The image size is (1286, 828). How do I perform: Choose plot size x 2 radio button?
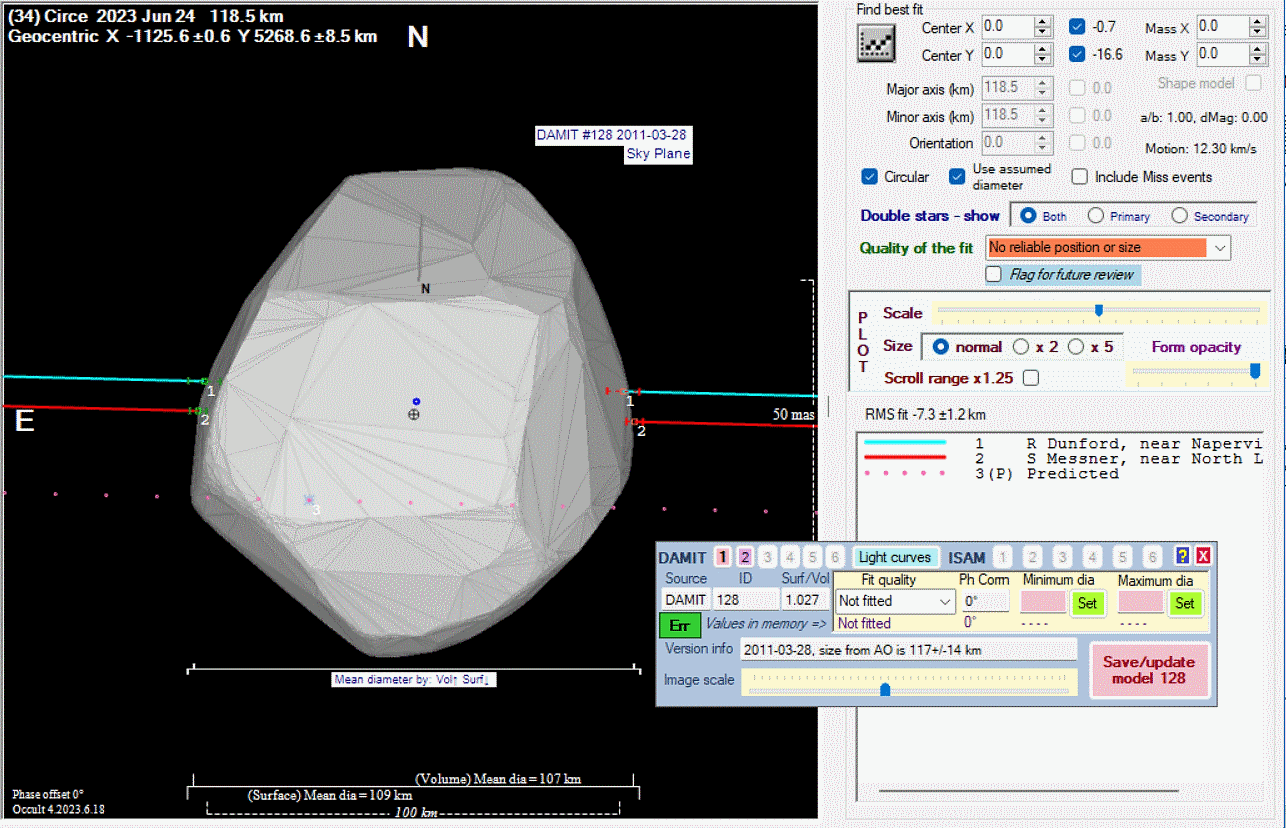pyautogui.click(x=1021, y=347)
